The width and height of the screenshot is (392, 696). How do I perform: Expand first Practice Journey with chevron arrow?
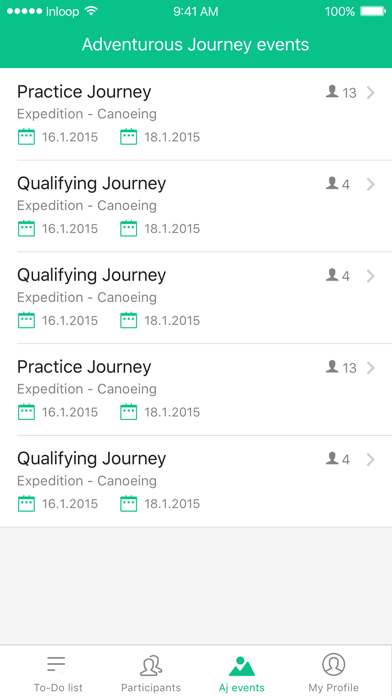(371, 93)
